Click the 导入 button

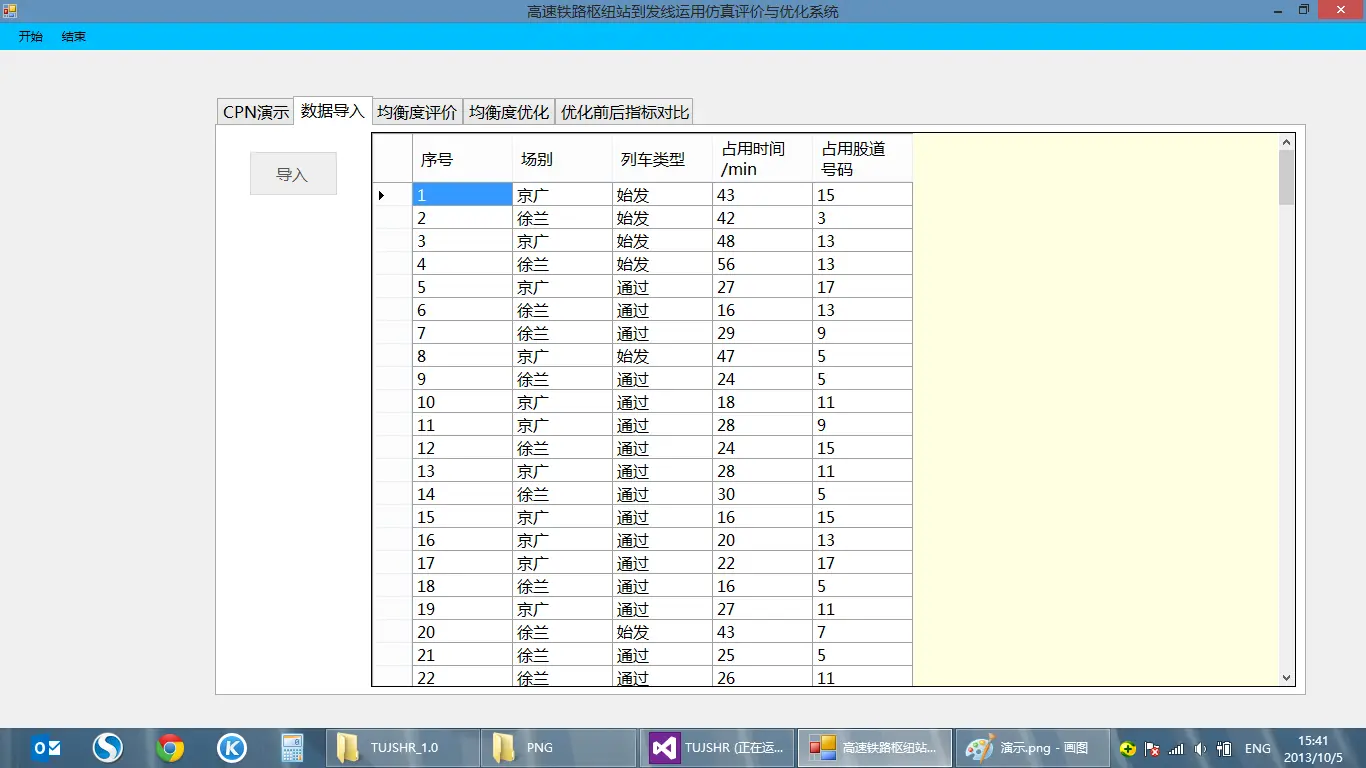pos(293,174)
